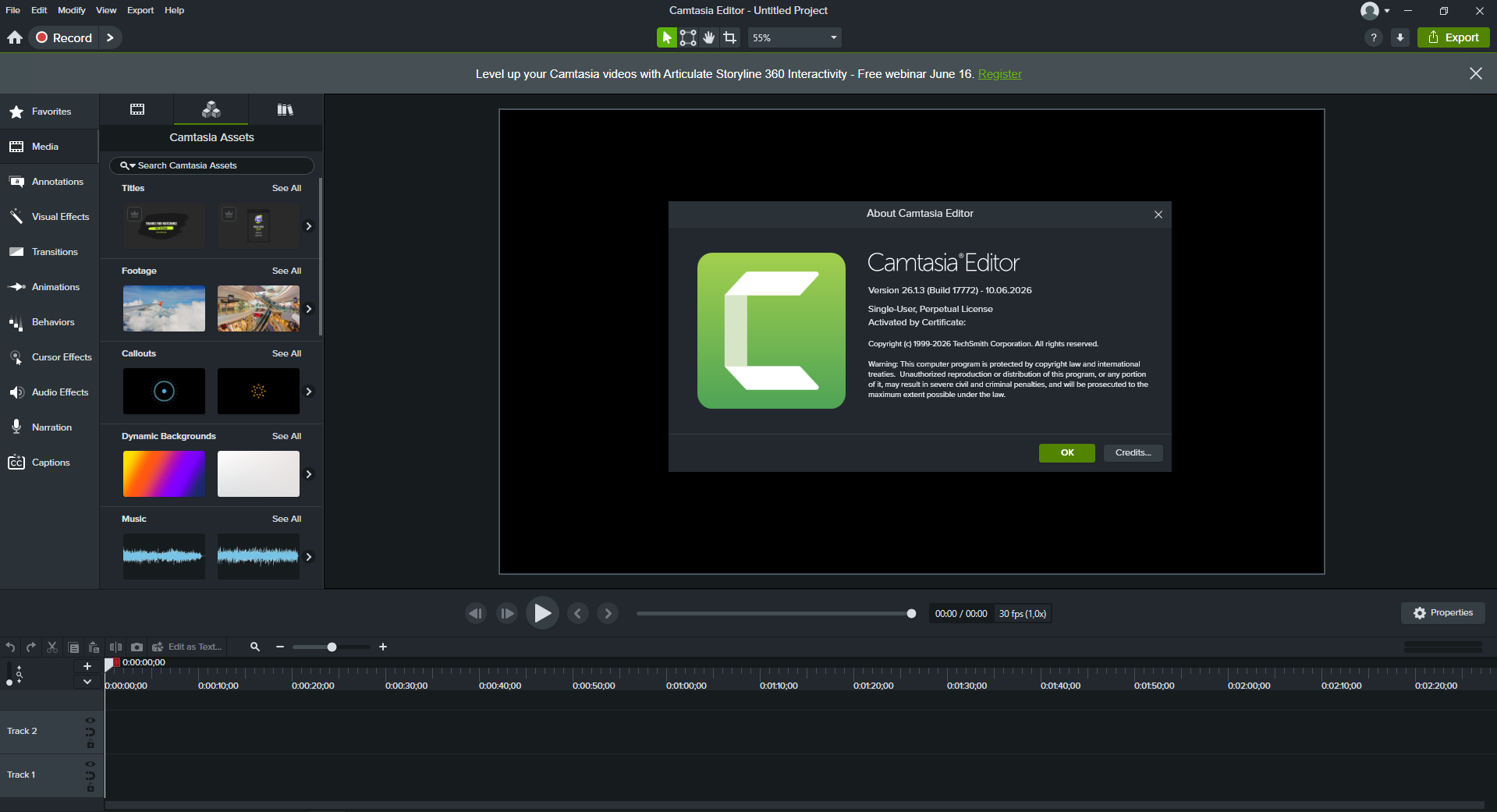Viewport: 1497px width, 812px height.
Task: Zoom in the timeline with plus
Action: 383,647
